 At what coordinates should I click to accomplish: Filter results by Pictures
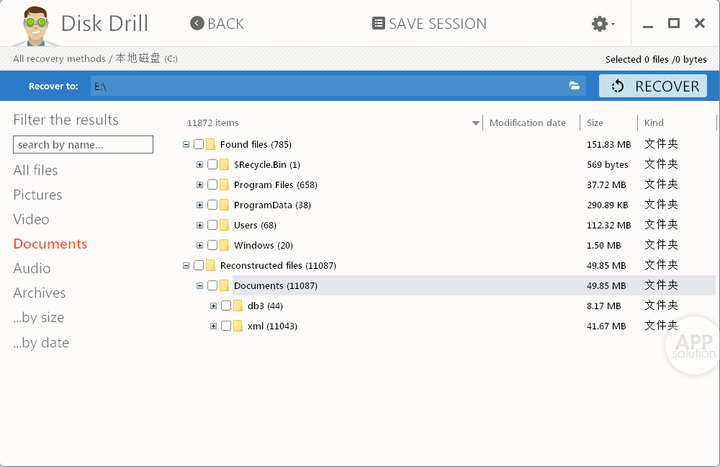(38, 195)
